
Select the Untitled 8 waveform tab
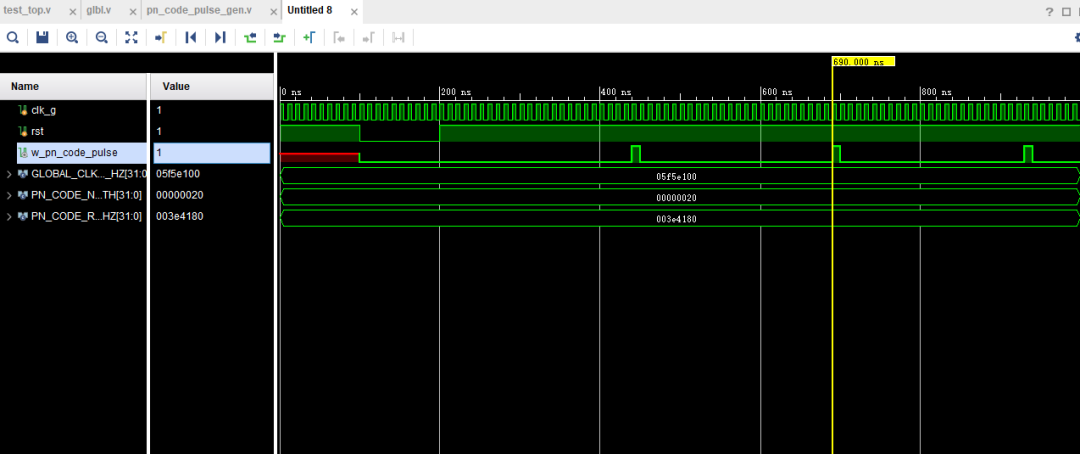click(310, 10)
